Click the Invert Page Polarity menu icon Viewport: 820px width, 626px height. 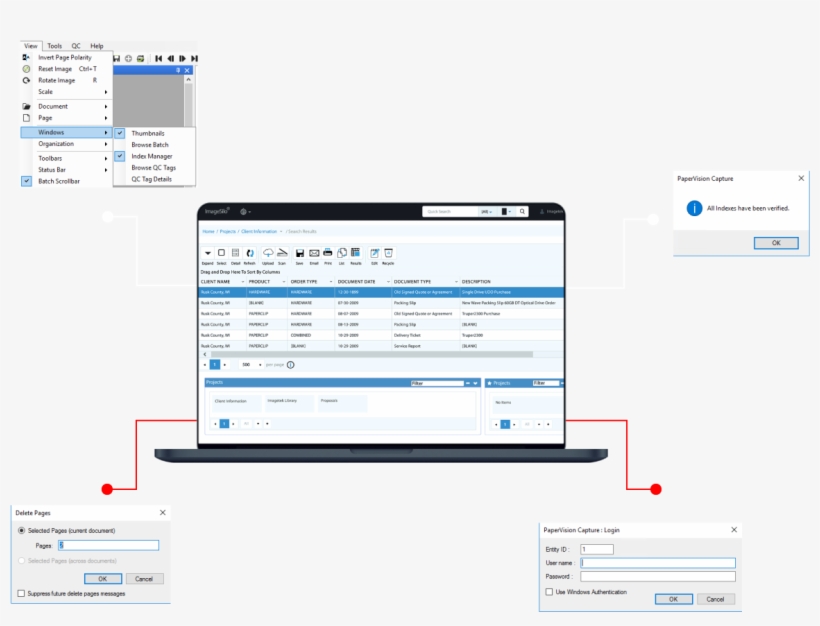point(26,58)
